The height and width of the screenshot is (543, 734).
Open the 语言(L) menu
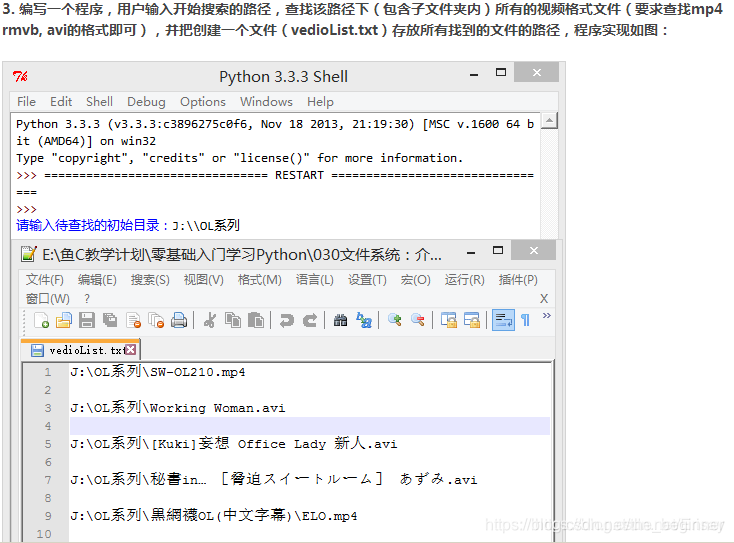click(315, 280)
